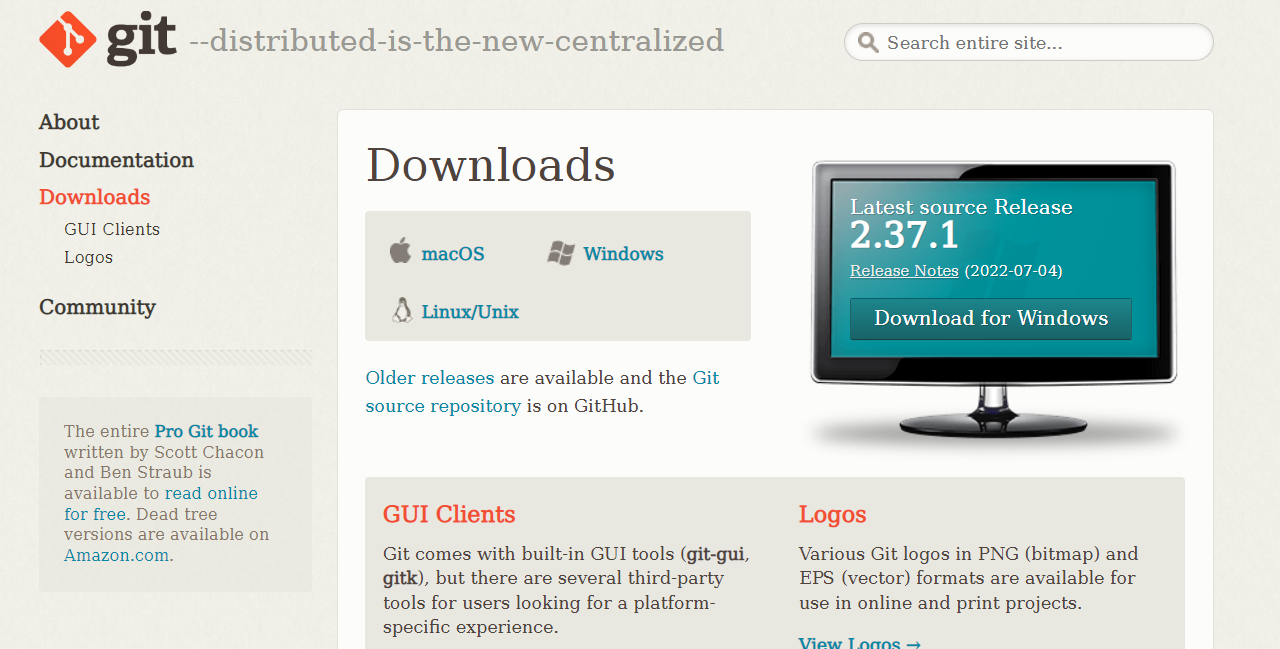Choose the macOS download link

[x=453, y=254]
